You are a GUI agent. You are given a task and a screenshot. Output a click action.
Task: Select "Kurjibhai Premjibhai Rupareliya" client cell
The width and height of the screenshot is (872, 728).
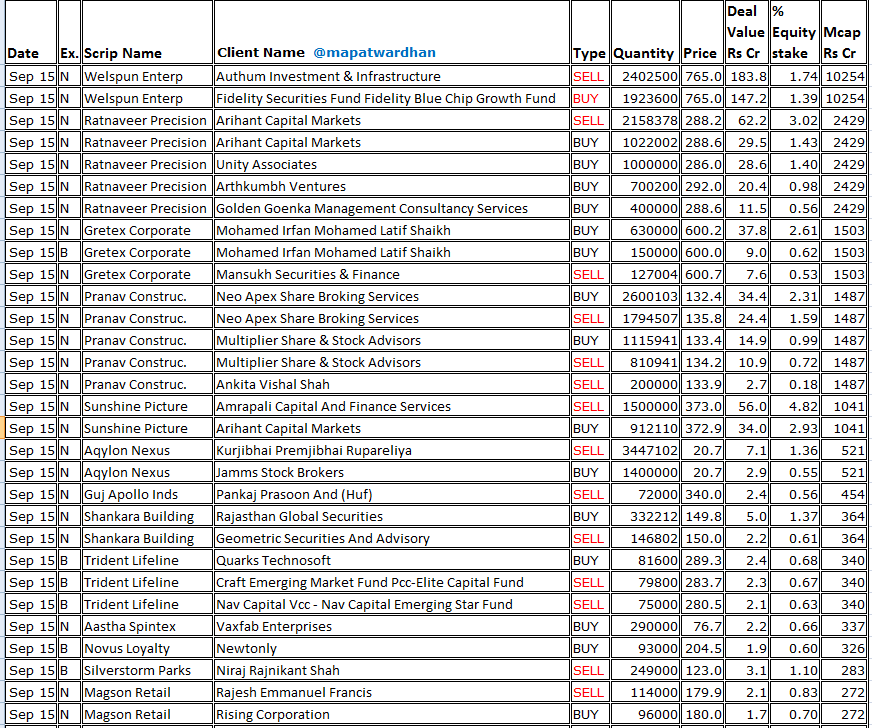coord(392,450)
